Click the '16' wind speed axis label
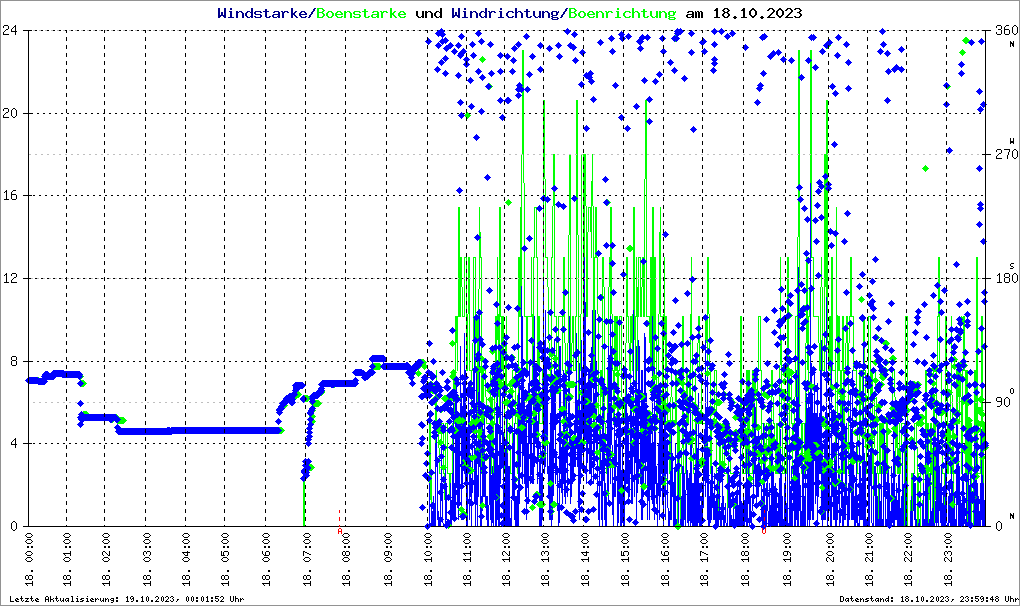This screenshot has width=1020, height=606. (x=9, y=196)
